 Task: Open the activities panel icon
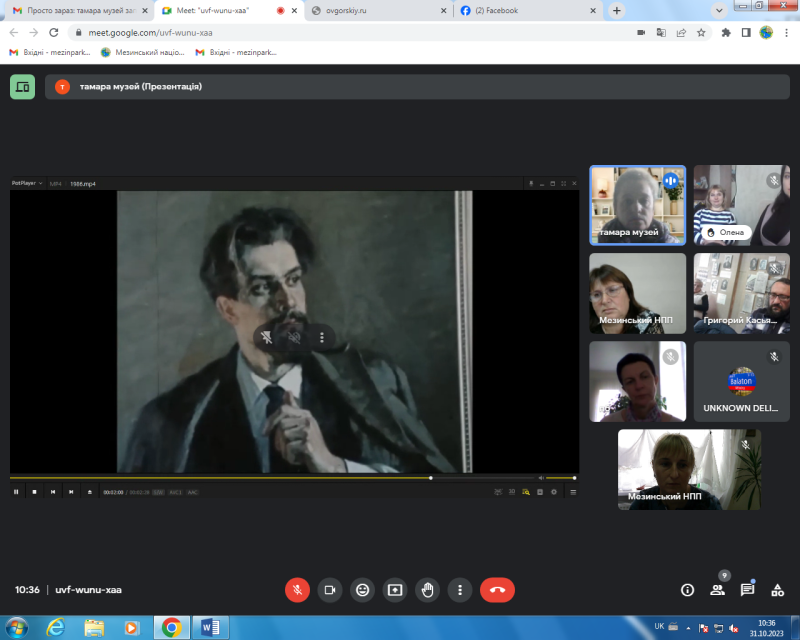777,590
